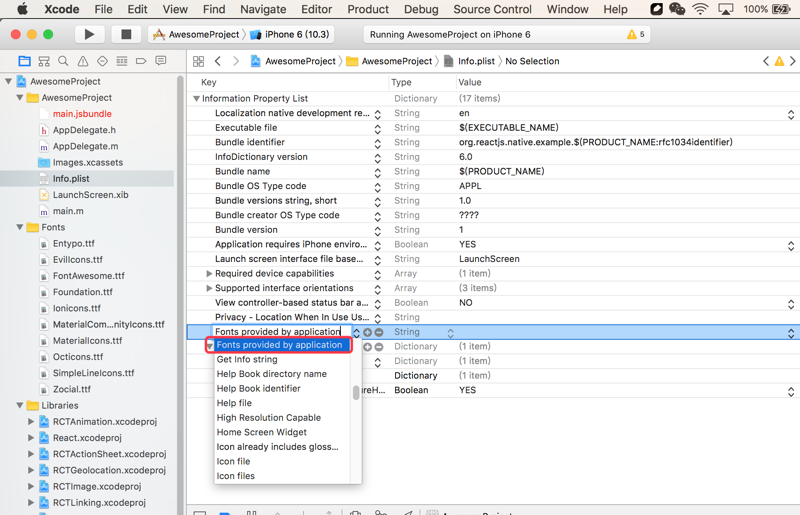Viewport: 800px width, 515px height.
Task: Click the suggestion list scrollbar thumb
Action: pyautogui.click(x=356, y=393)
